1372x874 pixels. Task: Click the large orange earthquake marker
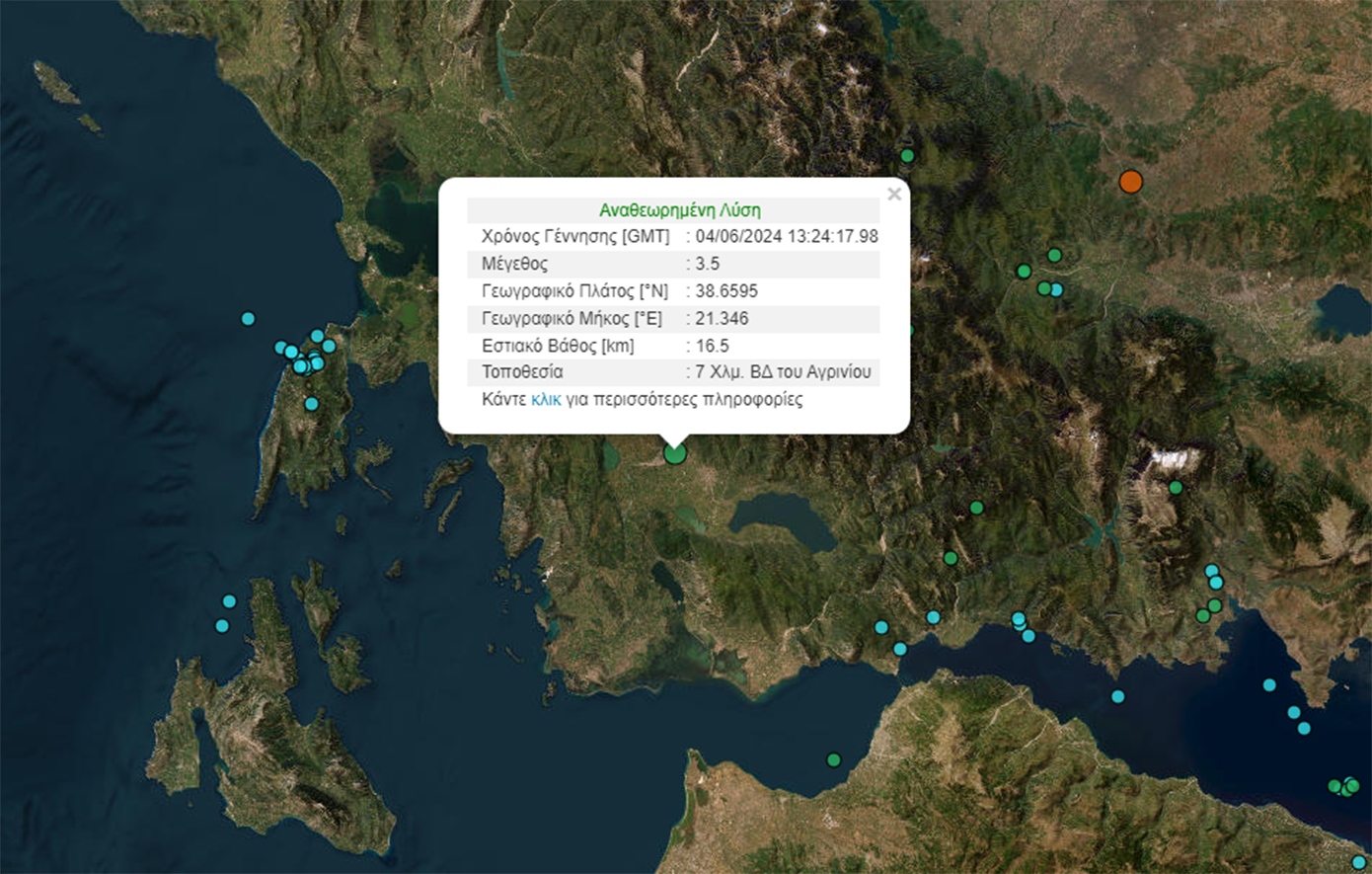(x=1130, y=182)
